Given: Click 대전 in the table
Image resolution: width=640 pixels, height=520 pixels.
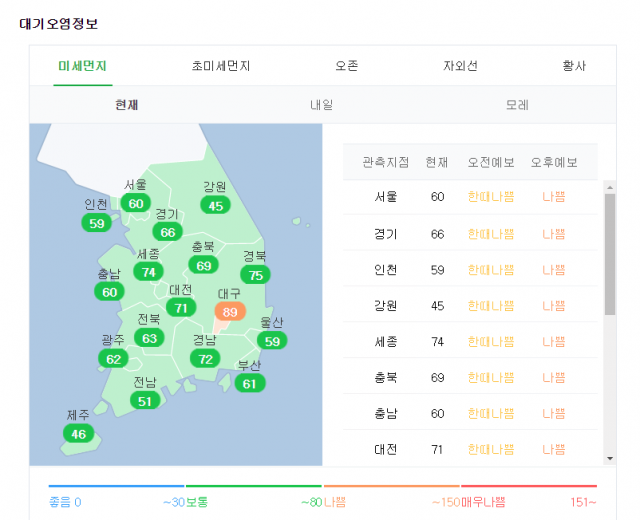Looking at the screenshot, I should [386, 449].
